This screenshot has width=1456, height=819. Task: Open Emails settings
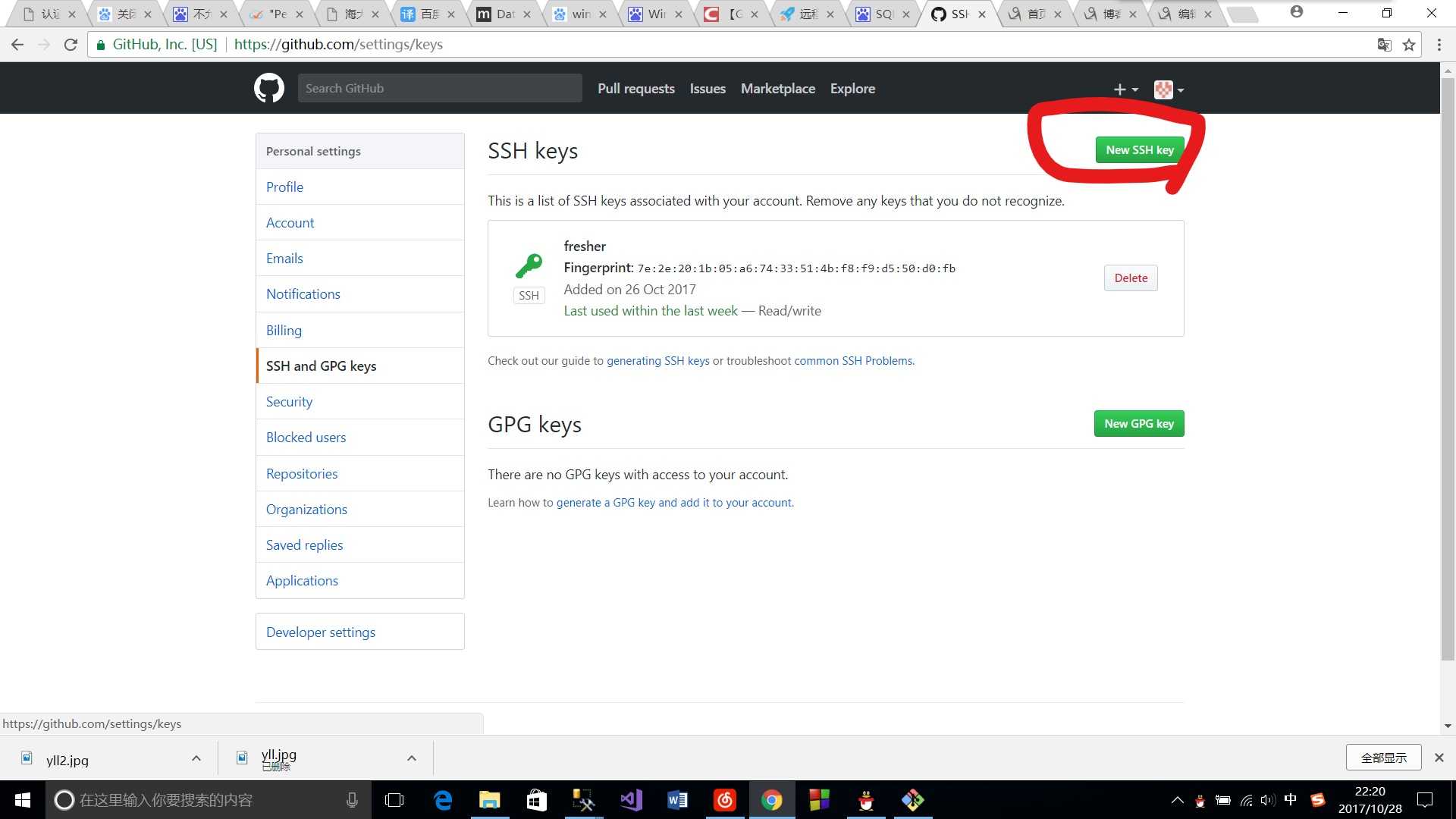tap(360, 259)
